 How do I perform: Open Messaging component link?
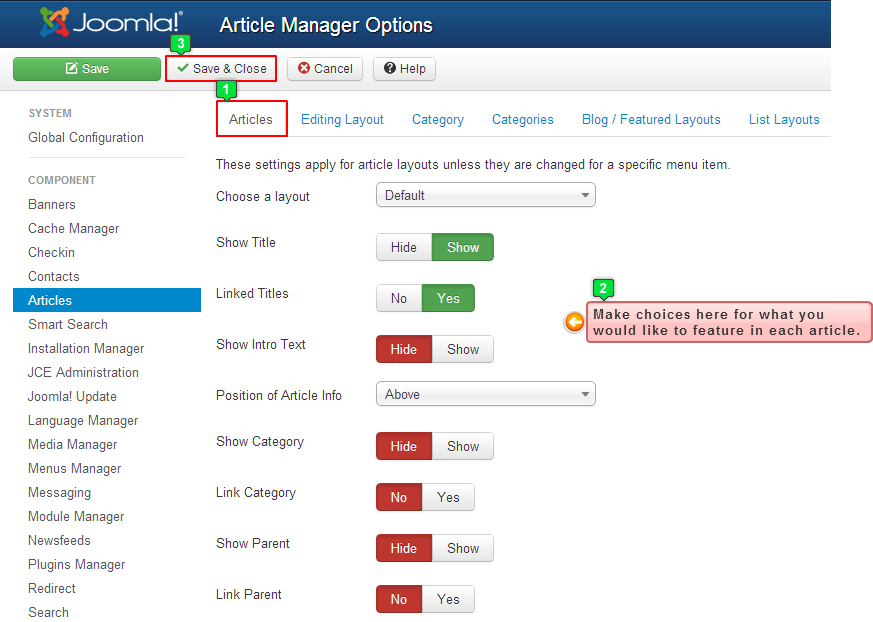pos(60,493)
